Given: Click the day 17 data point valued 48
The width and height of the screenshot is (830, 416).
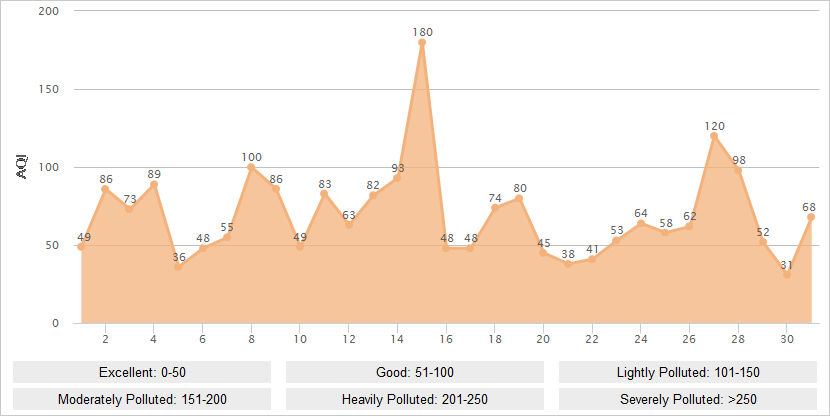Looking at the screenshot, I should click(x=470, y=248).
